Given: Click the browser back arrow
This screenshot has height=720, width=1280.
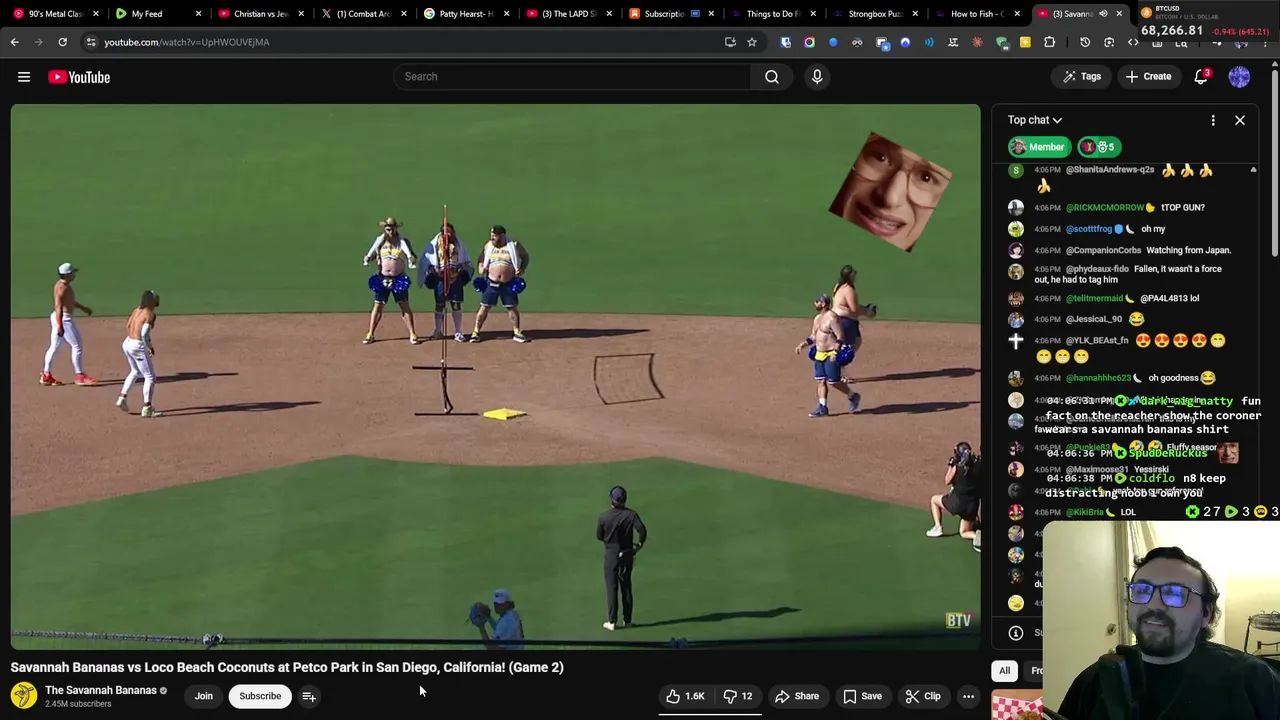Looking at the screenshot, I should tap(14, 42).
